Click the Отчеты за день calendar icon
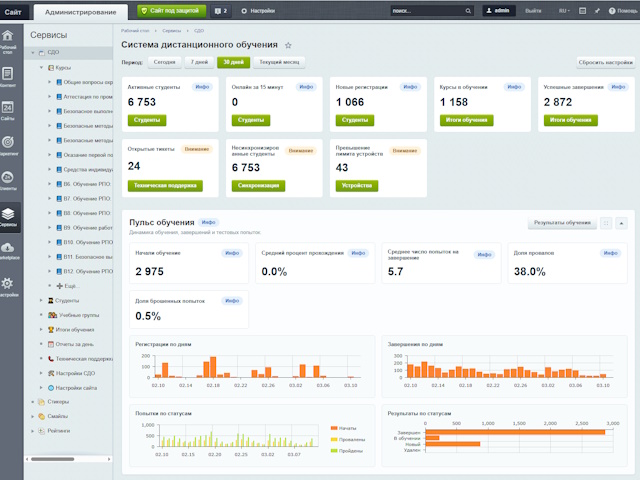640x480 pixels. (51, 344)
